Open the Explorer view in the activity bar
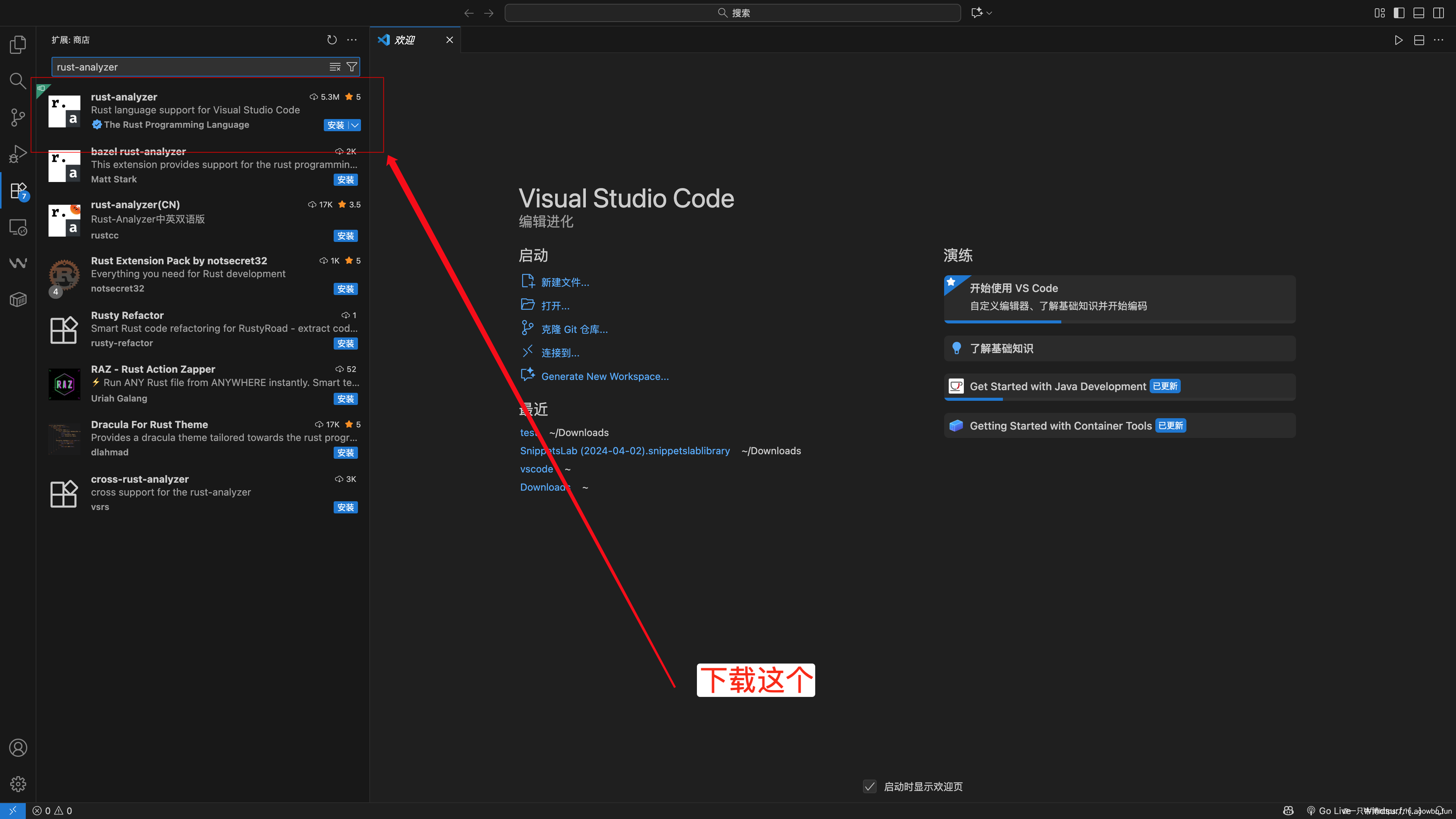 point(17,44)
